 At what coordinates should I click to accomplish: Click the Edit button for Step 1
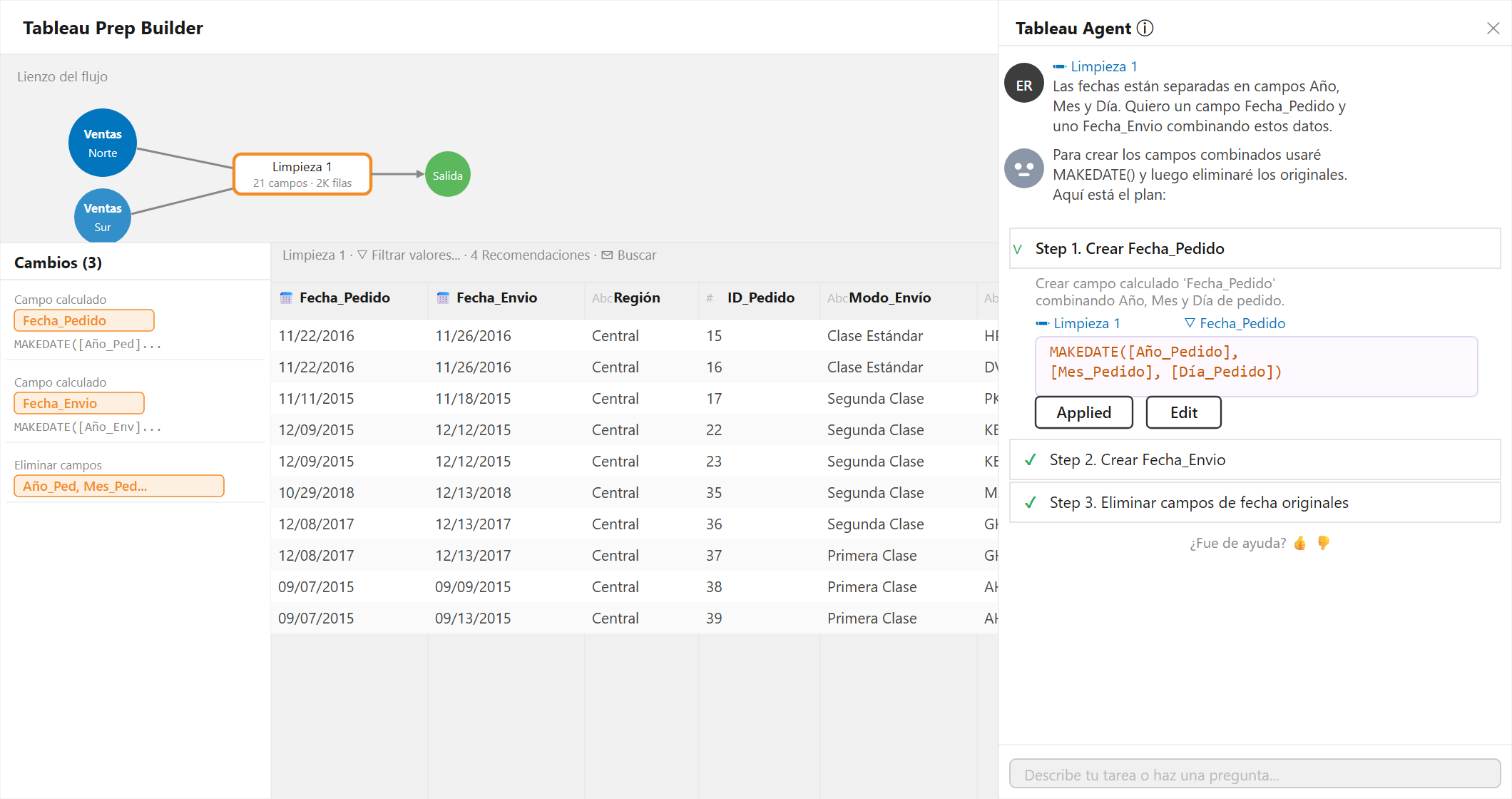click(x=1184, y=412)
